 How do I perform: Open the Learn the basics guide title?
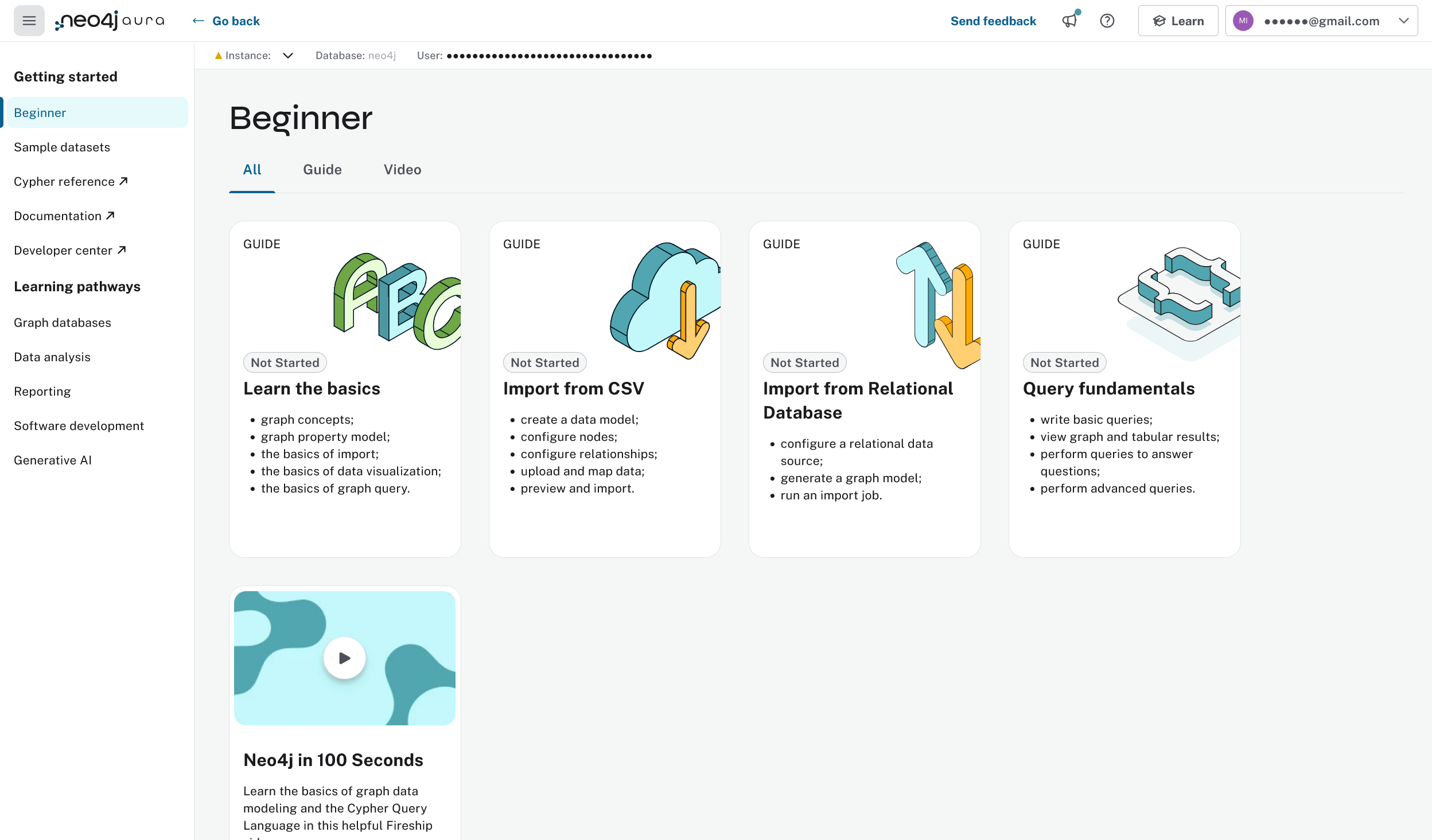click(312, 389)
